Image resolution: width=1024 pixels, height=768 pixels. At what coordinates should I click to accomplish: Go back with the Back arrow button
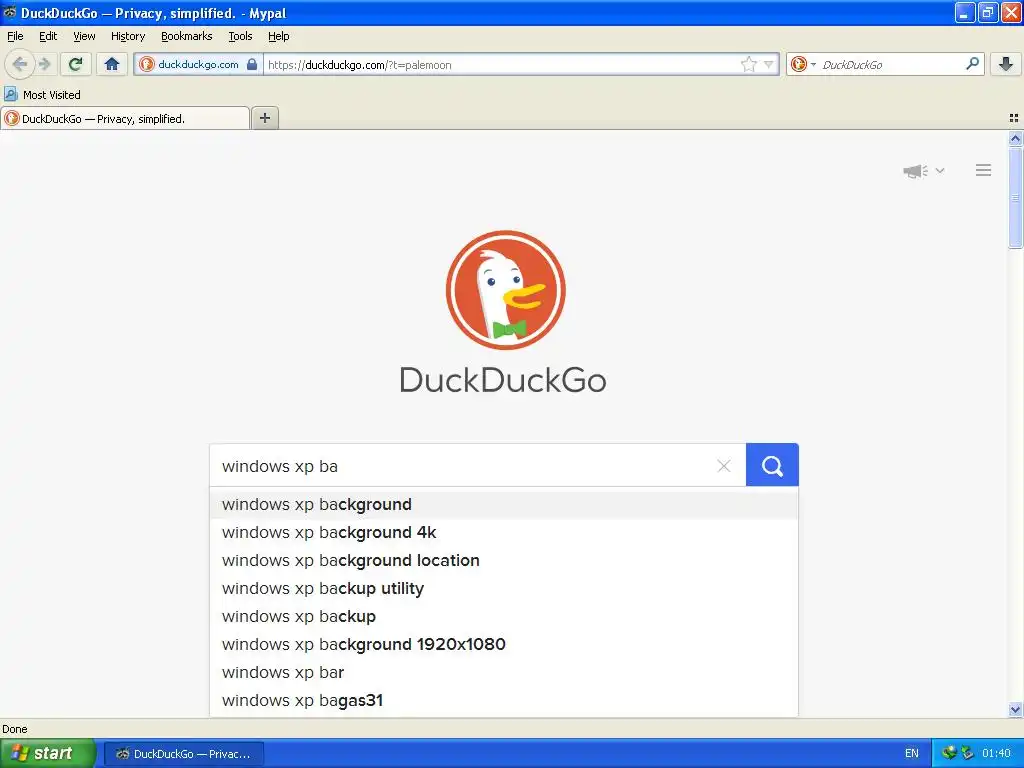[19, 64]
